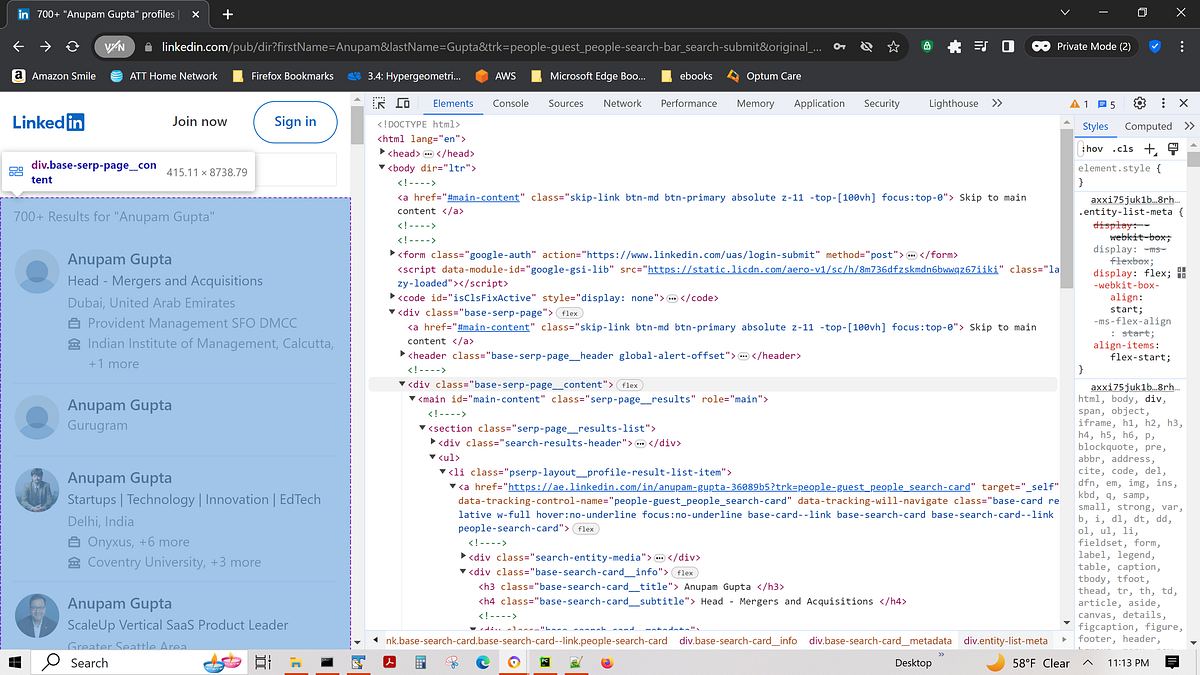The width and height of the screenshot is (1200, 675).
Task: Toggle the flex badge on base-serp-page div
Action: 568,312
